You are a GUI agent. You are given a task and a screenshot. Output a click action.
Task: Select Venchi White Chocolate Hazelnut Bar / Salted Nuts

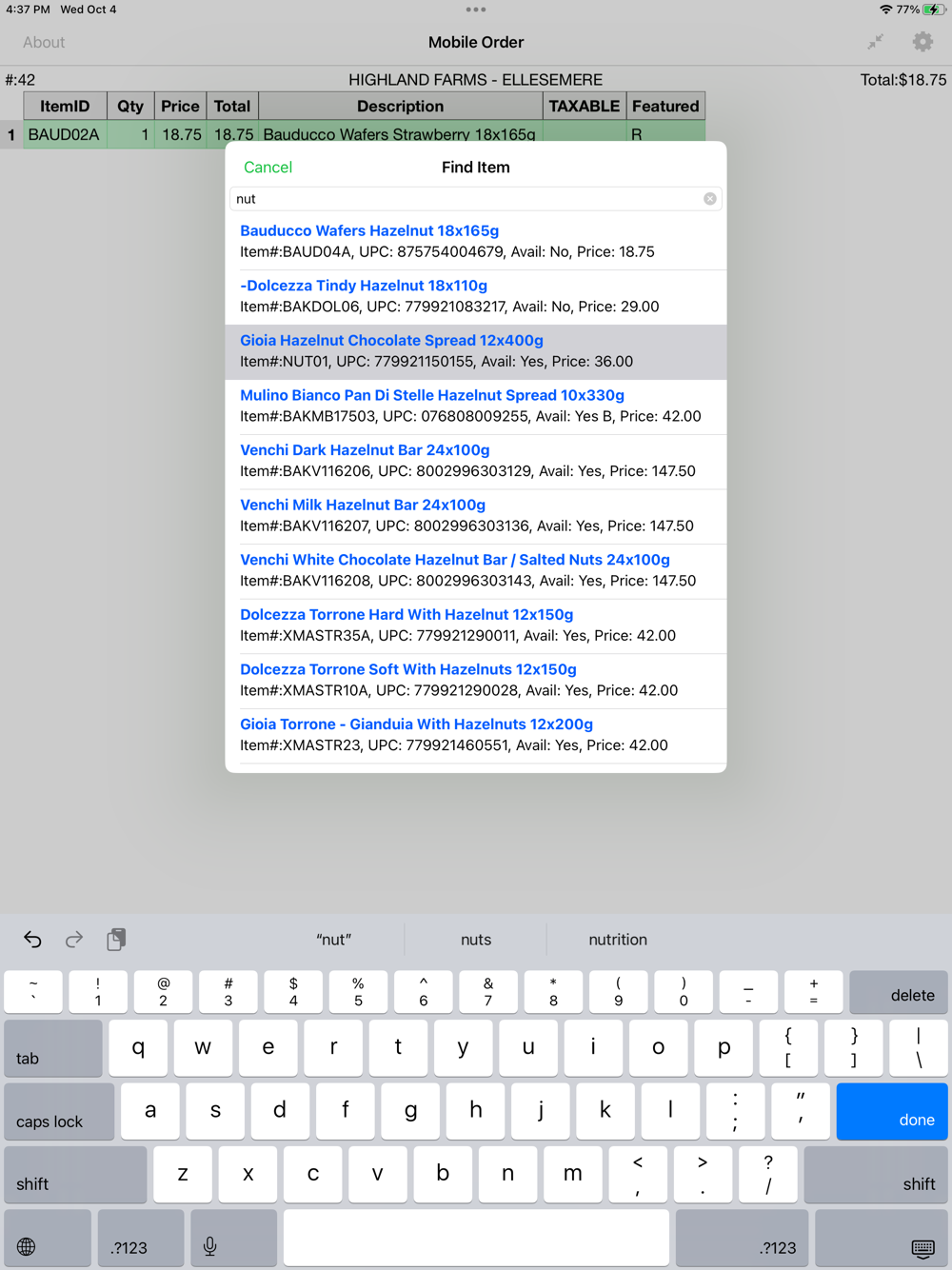point(476,570)
